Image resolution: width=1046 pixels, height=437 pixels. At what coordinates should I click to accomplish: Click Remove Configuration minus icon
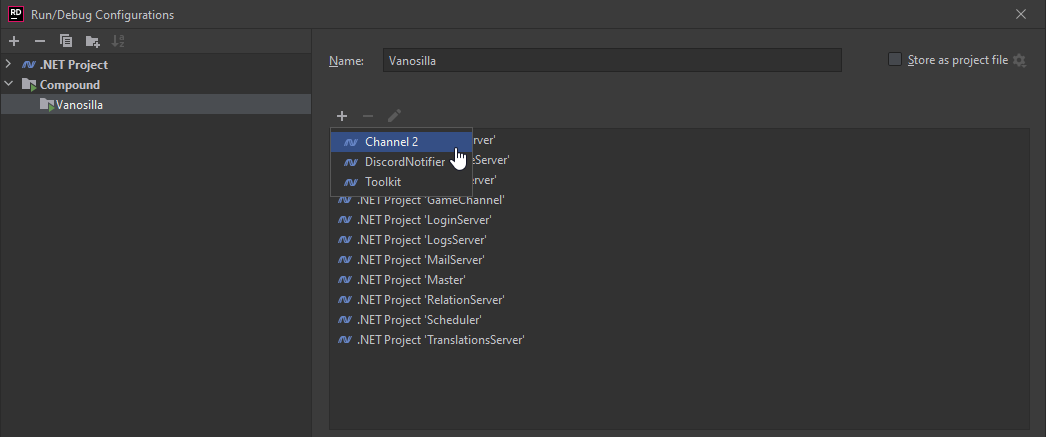tap(40, 41)
